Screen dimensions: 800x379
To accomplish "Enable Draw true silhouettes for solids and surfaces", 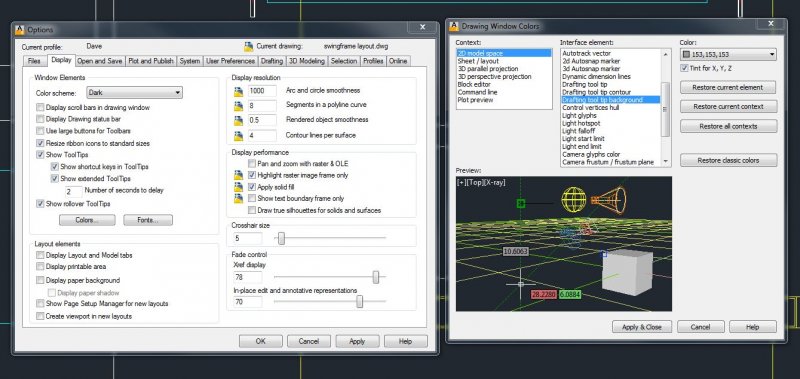I will coord(252,210).
